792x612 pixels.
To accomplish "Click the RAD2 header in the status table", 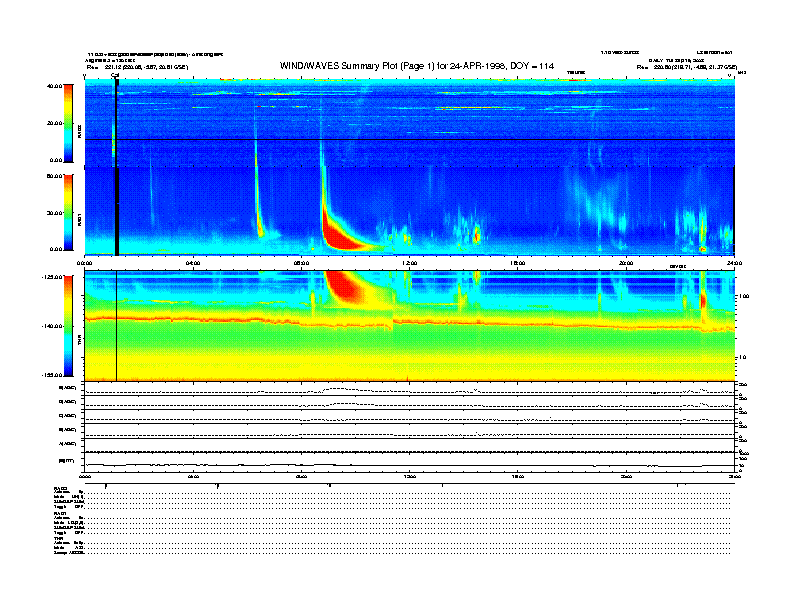I will pos(60,488).
